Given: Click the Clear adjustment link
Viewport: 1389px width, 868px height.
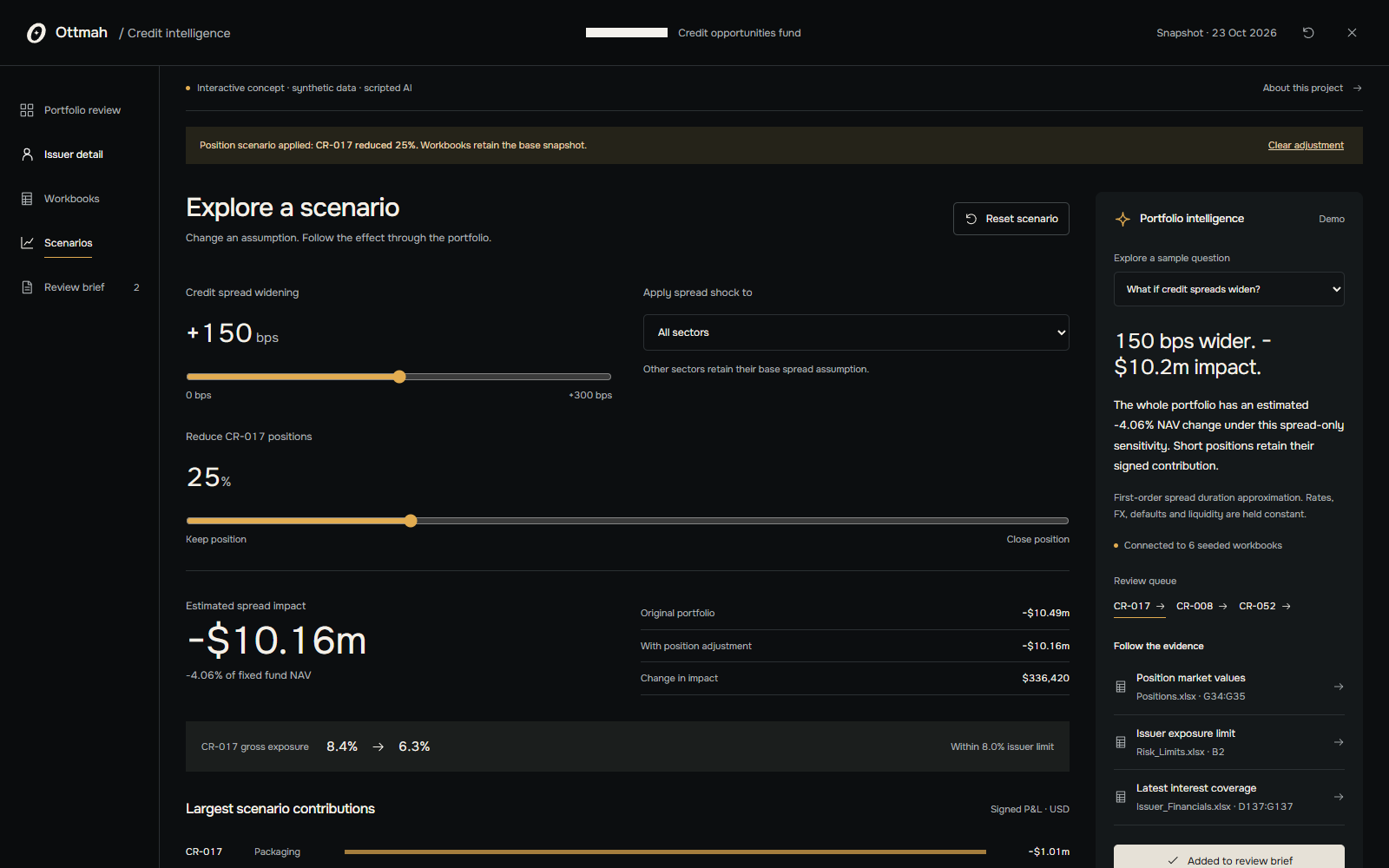Looking at the screenshot, I should coord(1306,146).
